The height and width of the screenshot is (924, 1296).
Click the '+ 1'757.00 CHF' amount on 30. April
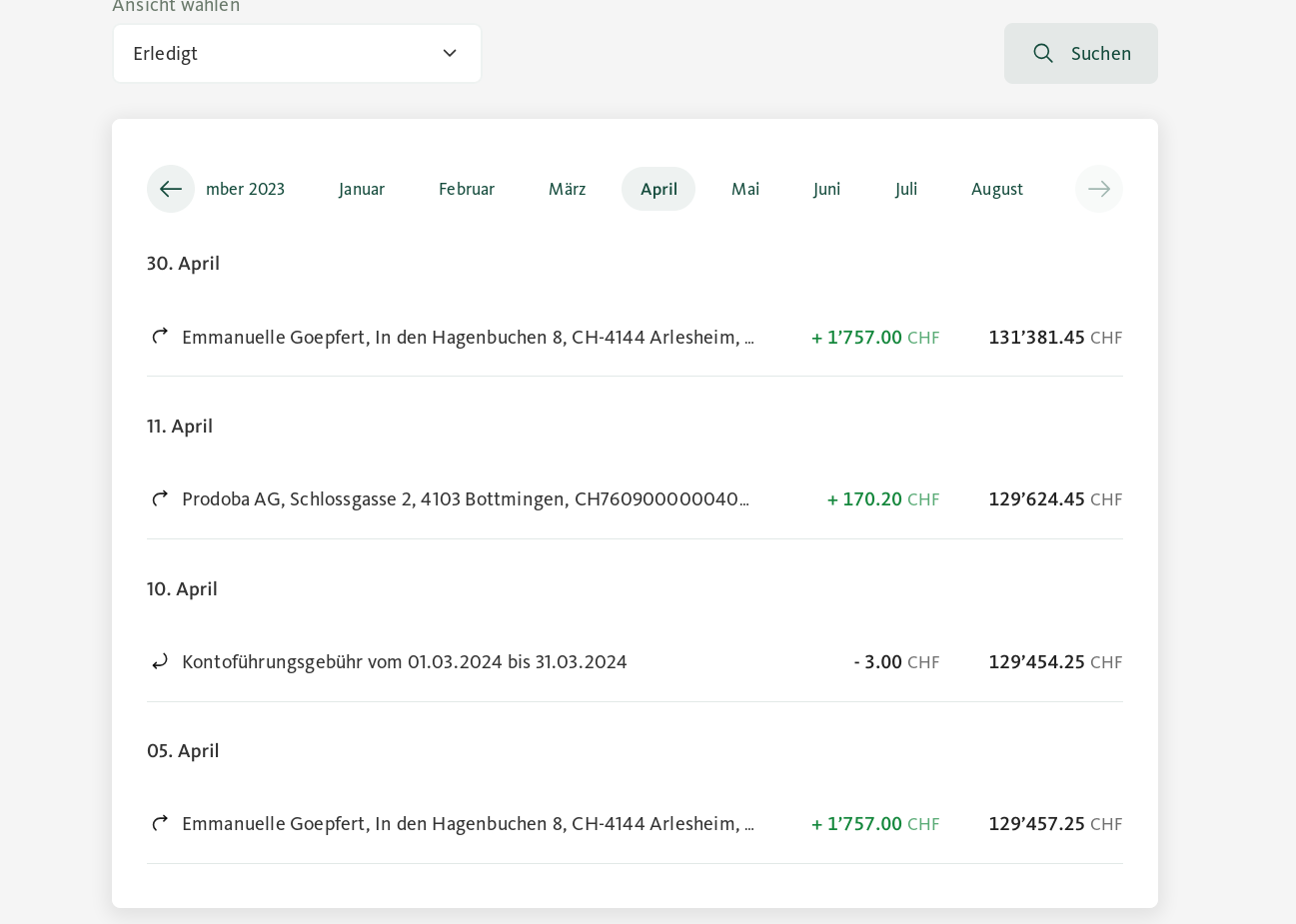click(x=875, y=338)
